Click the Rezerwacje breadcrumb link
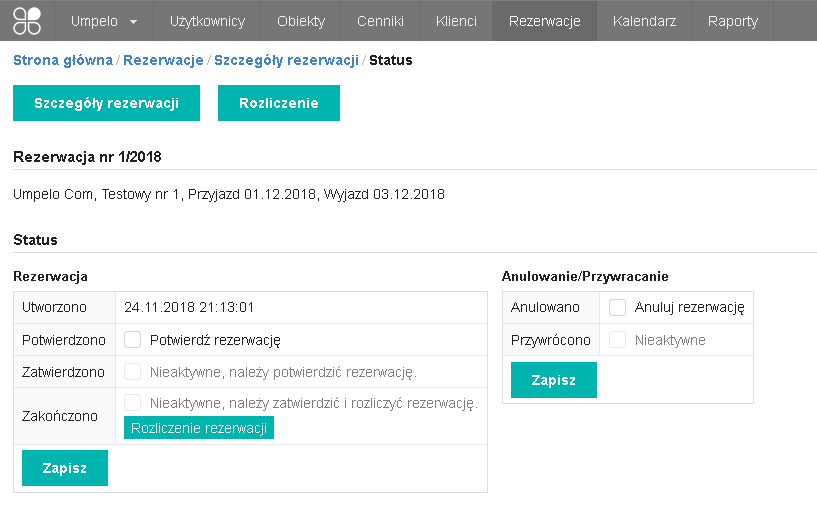The height and width of the screenshot is (524, 817). [163, 60]
